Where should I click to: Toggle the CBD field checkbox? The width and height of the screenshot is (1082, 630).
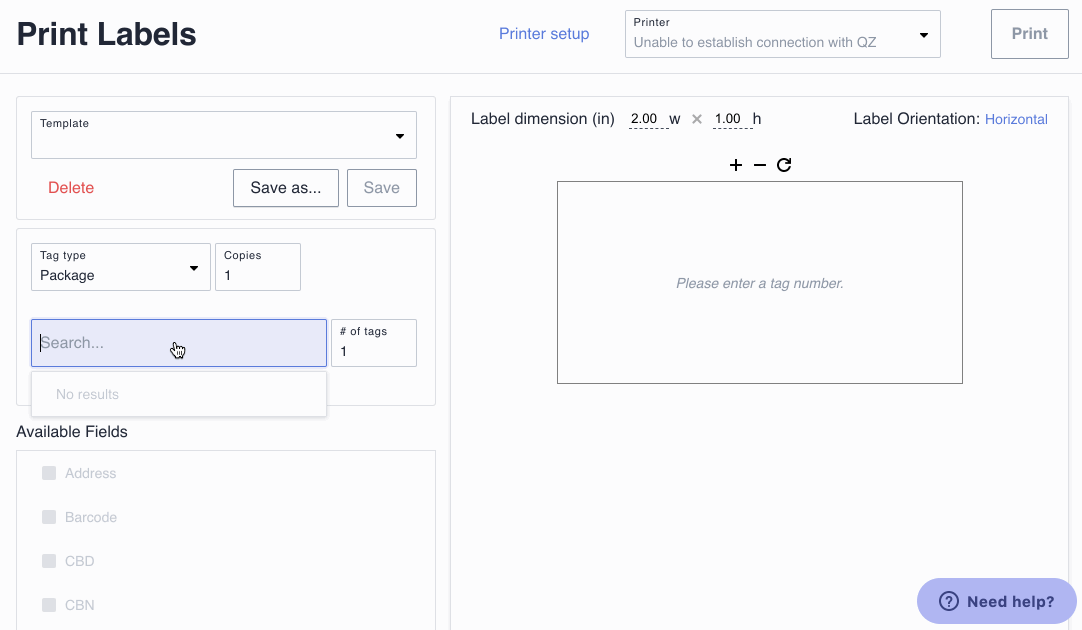(x=49, y=561)
